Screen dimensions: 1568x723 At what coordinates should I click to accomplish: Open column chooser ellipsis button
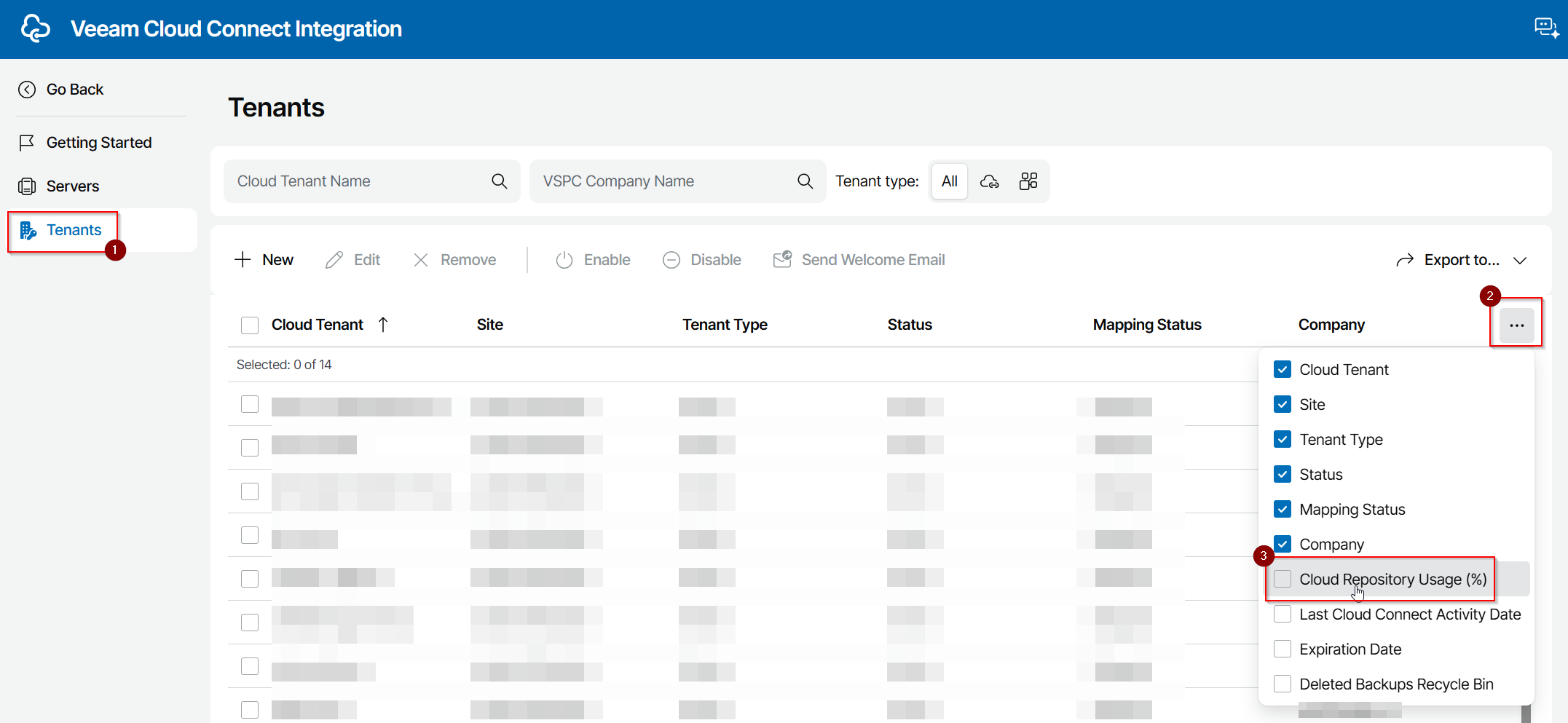tap(1517, 325)
